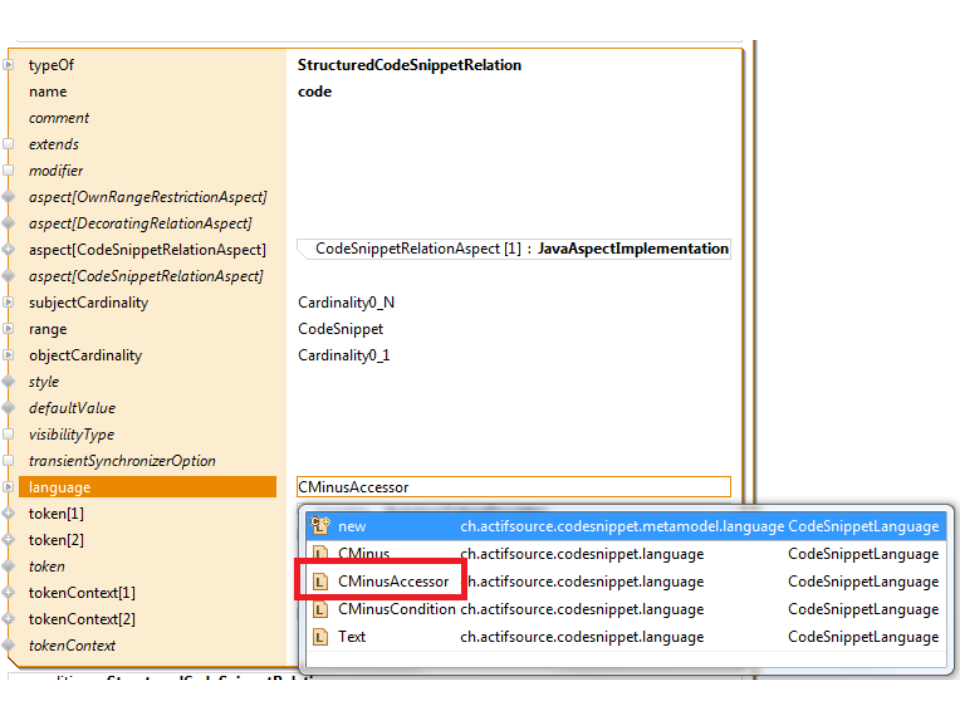Click plus marker beside tokenContext[2]

click(x=9, y=619)
